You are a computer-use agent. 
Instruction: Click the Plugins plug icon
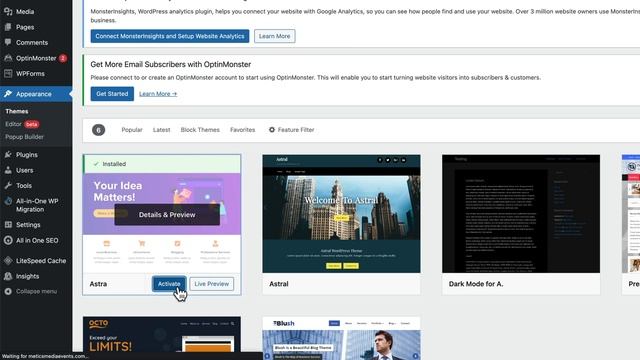click(8, 155)
